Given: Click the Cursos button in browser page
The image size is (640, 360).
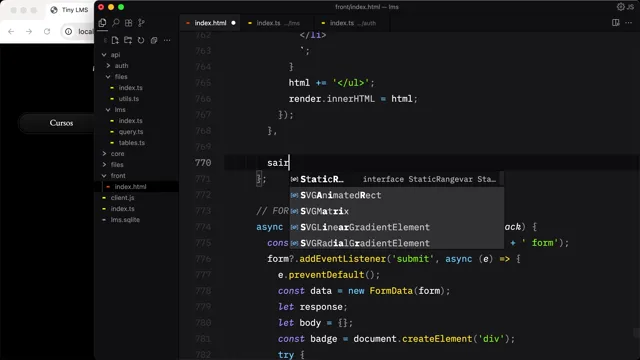Looking at the screenshot, I should (x=61, y=123).
